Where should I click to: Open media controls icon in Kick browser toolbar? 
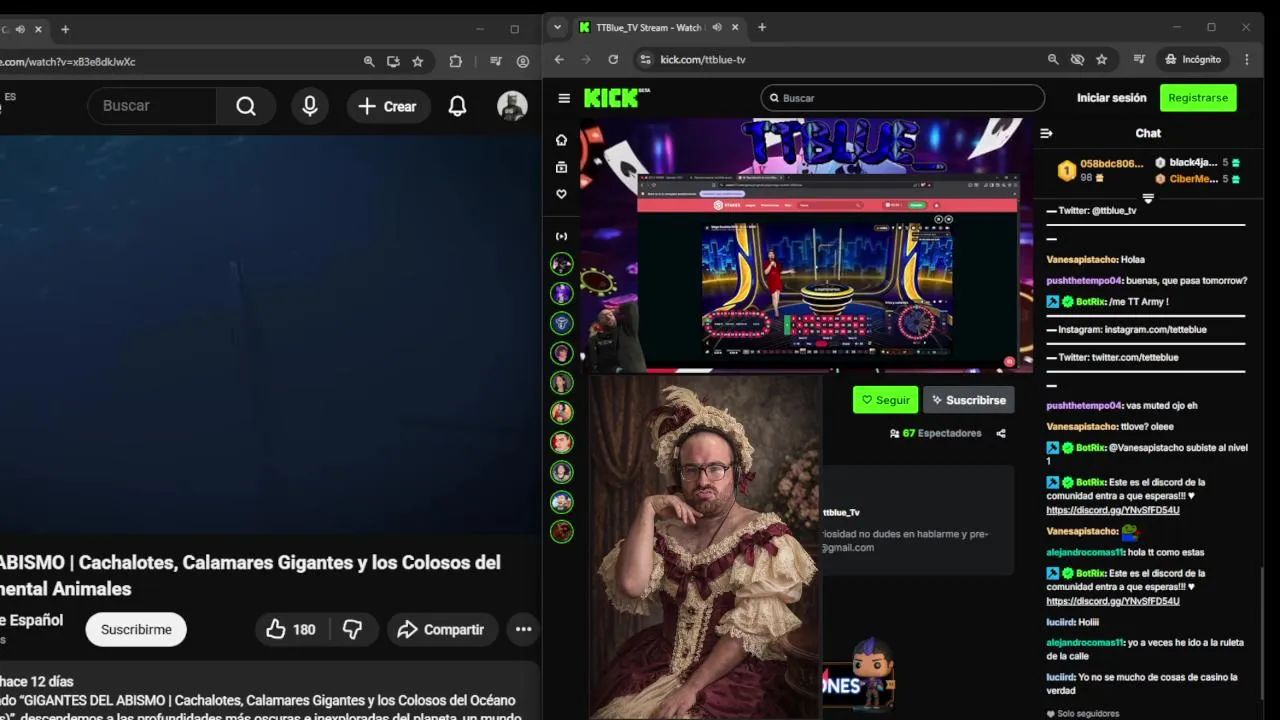click(1139, 59)
